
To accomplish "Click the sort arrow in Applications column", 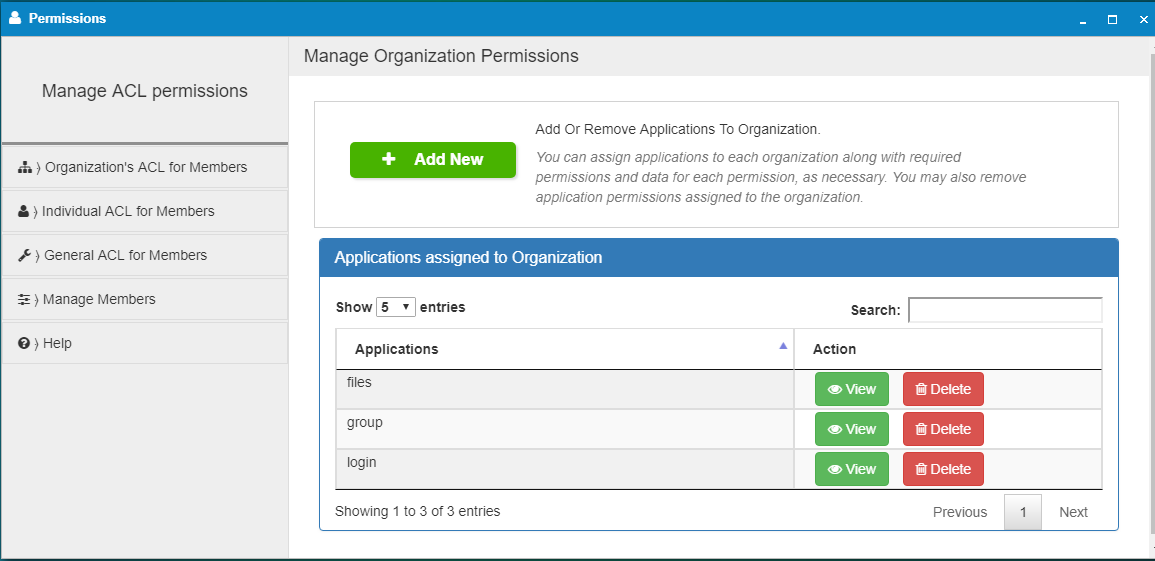I will pyautogui.click(x=783, y=346).
